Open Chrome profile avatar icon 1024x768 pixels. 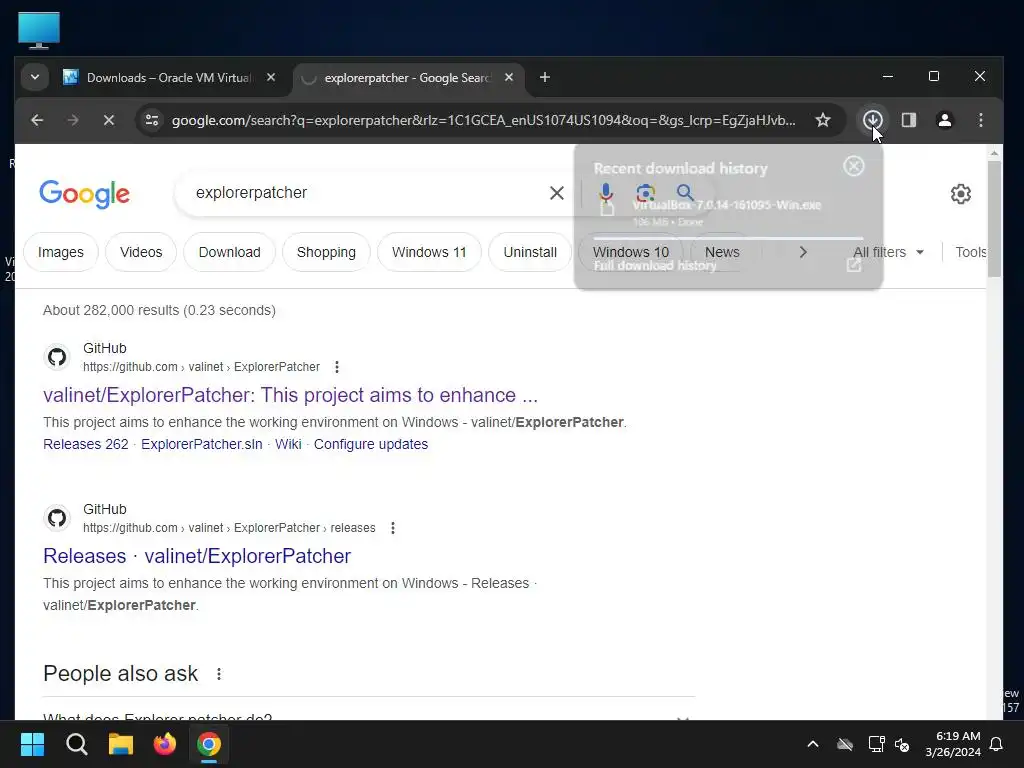[x=944, y=120]
